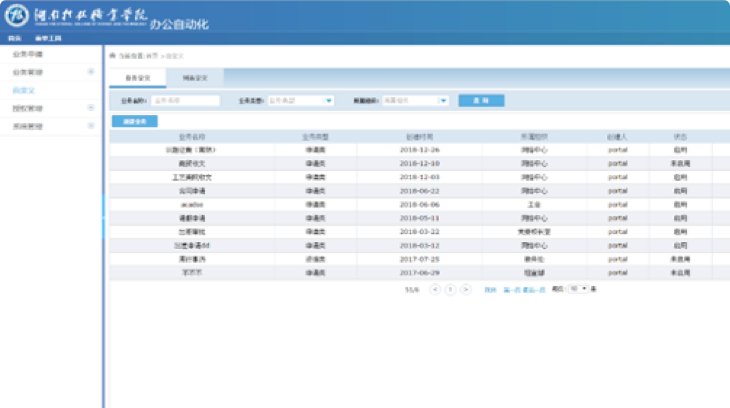Screen dimensions: 730x408
Task: Open the 所属组织 dropdown filter
Action: point(443,100)
